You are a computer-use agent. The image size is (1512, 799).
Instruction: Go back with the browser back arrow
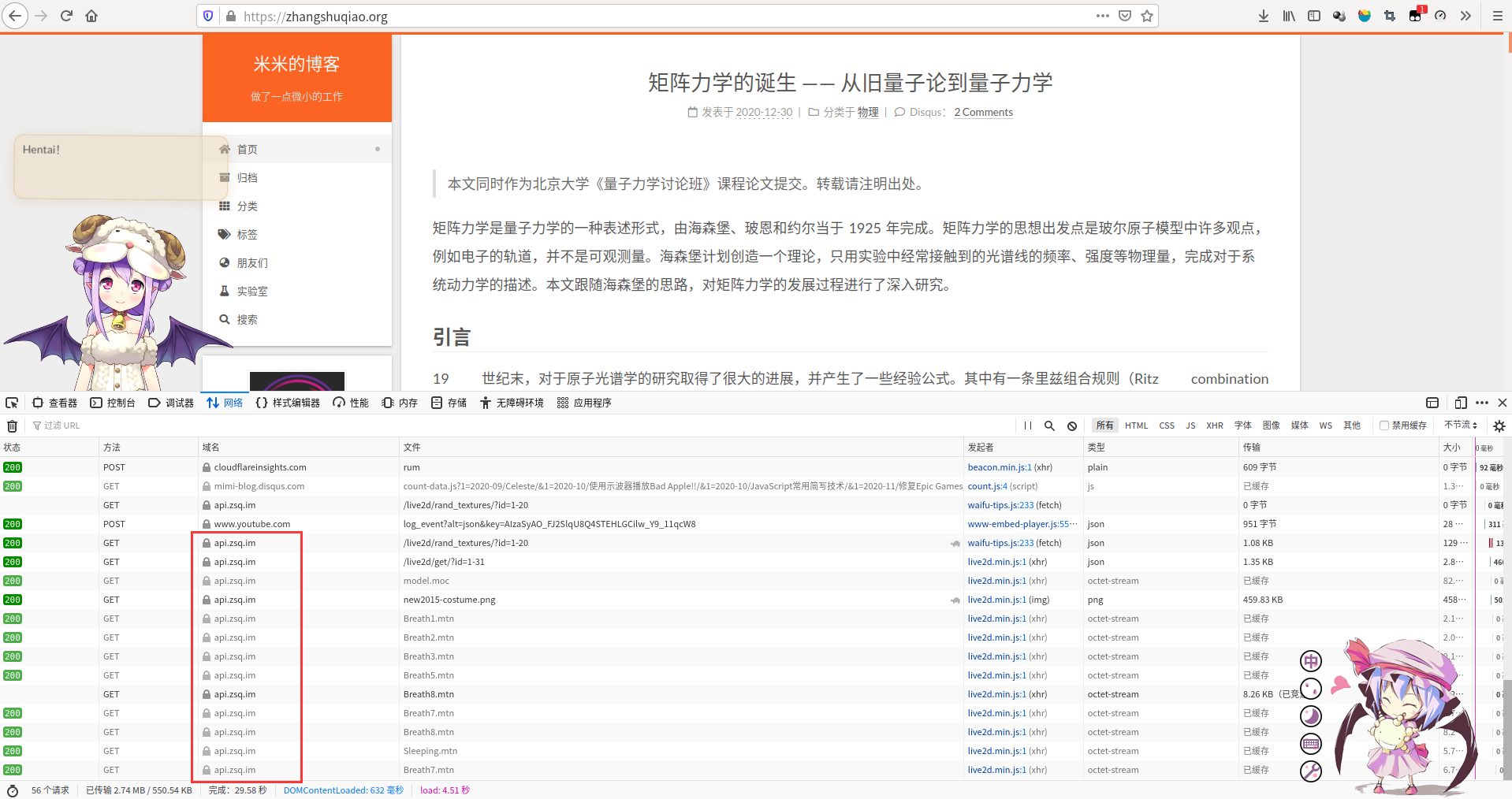15,16
